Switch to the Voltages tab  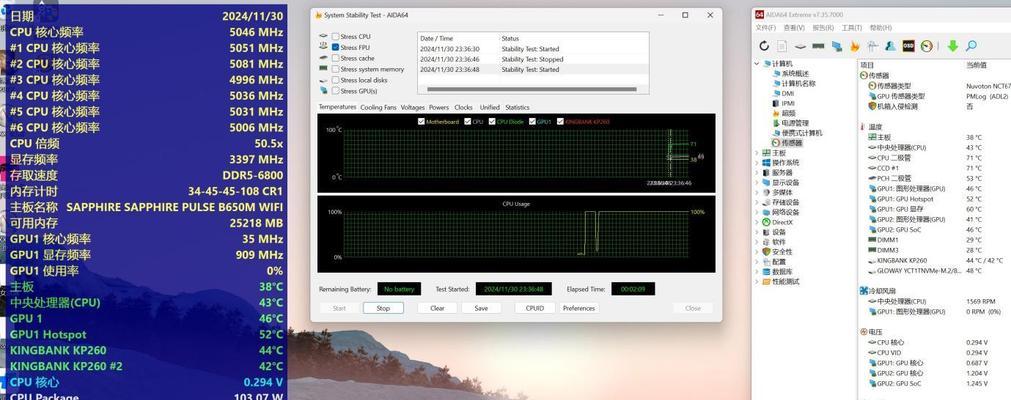tap(413, 108)
